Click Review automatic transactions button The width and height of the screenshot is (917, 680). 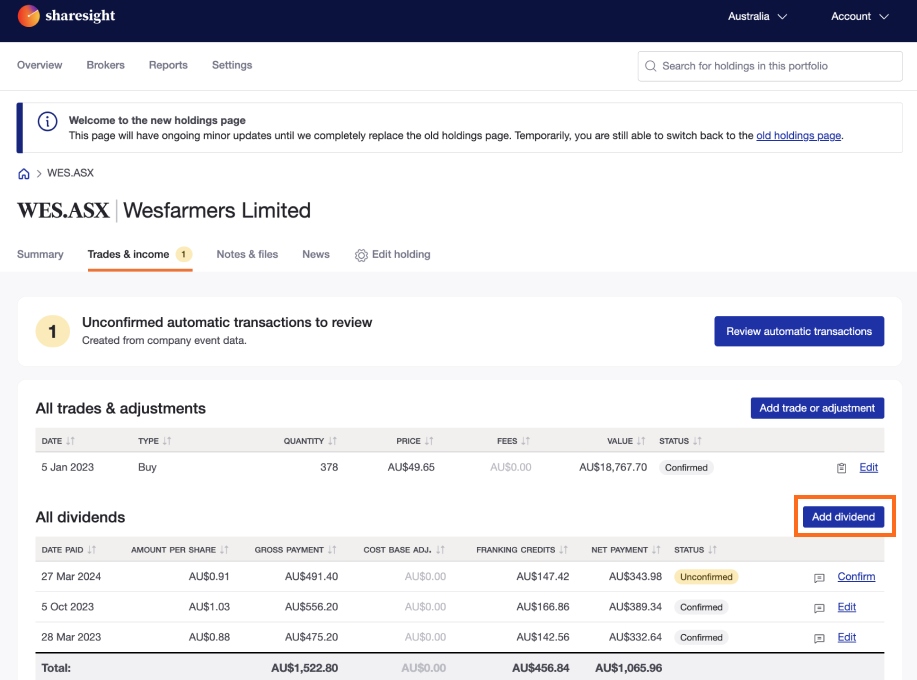(799, 332)
